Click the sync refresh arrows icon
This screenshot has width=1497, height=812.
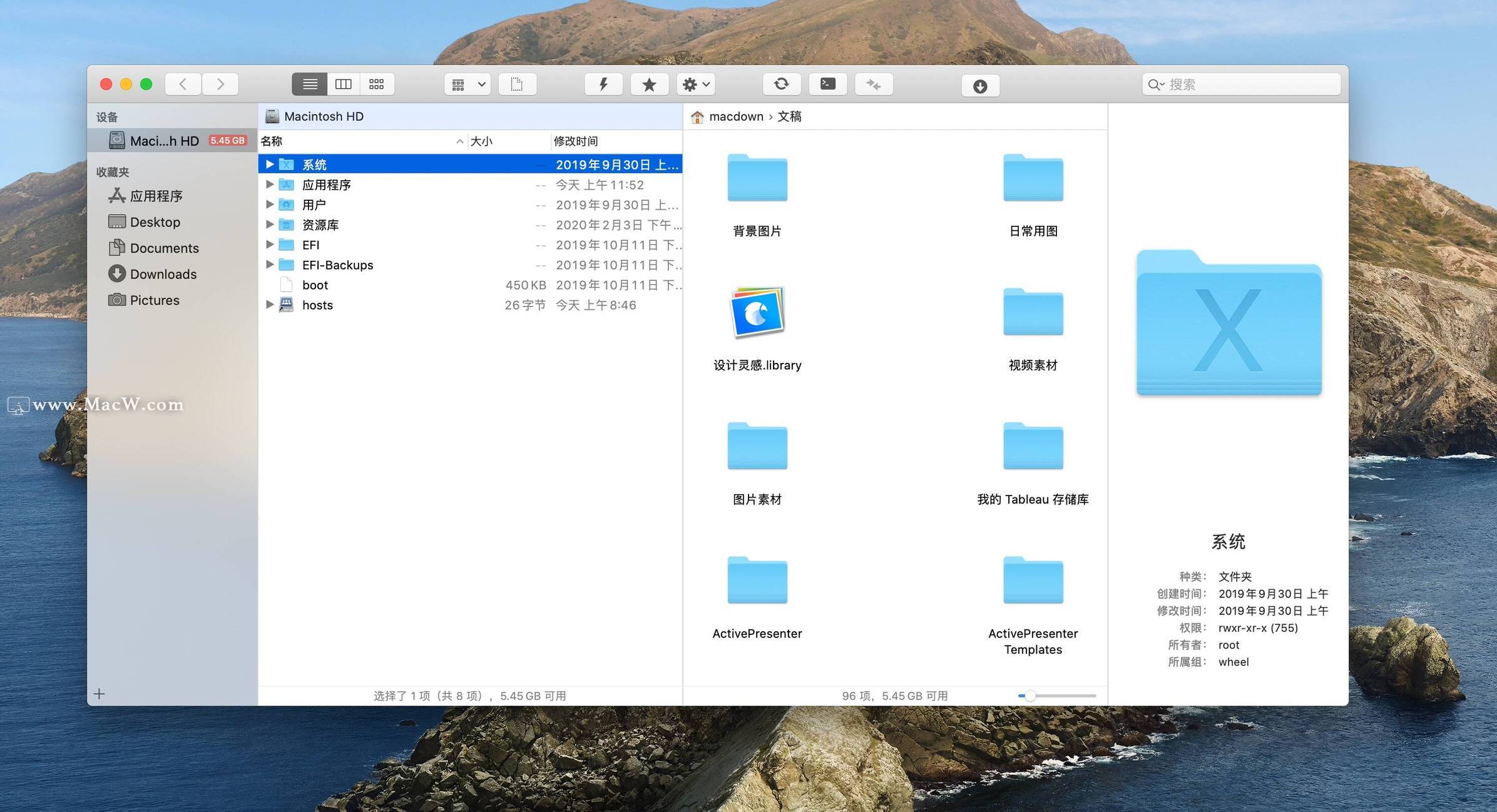click(x=781, y=84)
